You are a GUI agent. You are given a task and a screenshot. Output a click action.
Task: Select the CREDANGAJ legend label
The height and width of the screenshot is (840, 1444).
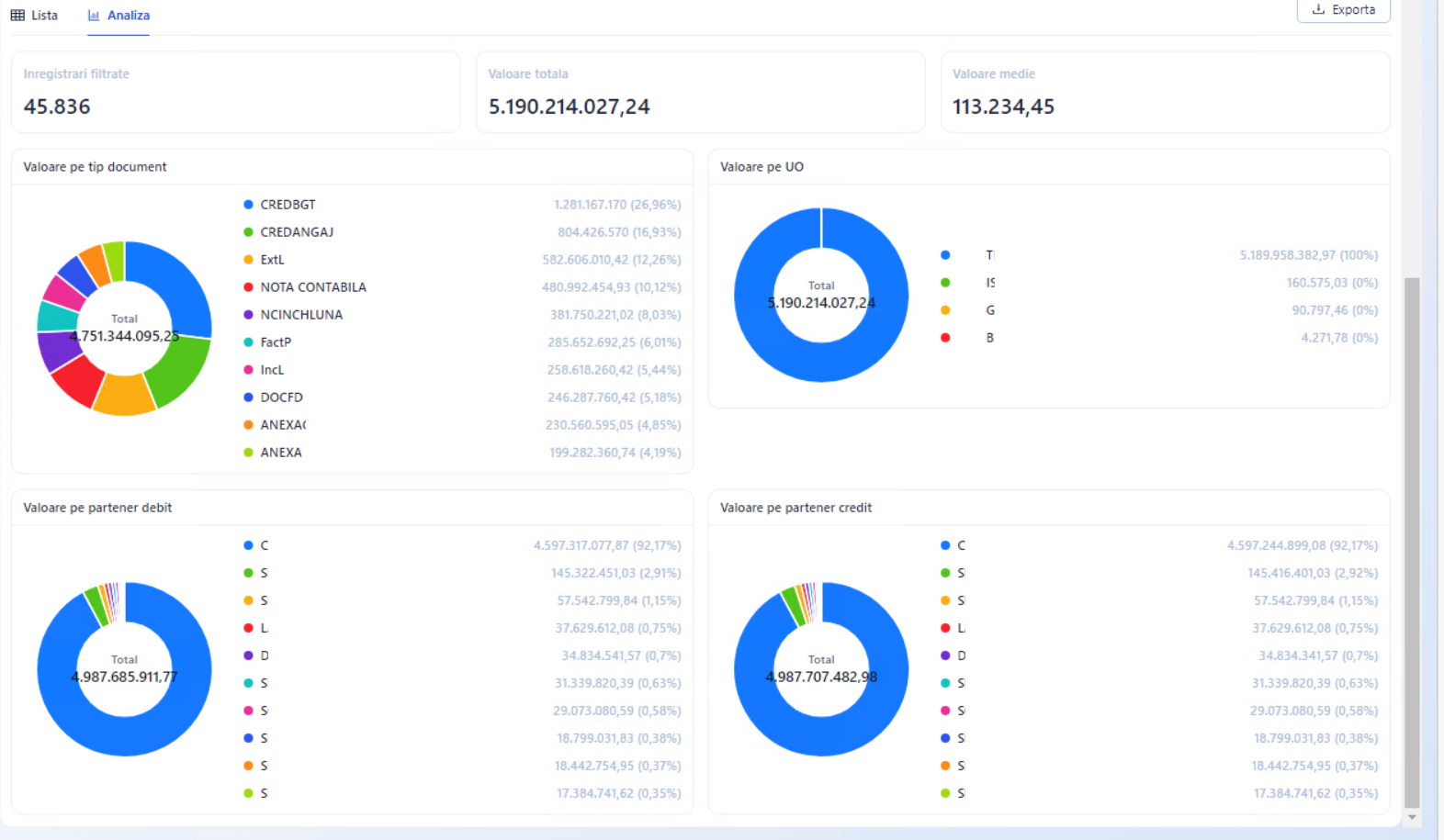[x=297, y=232]
